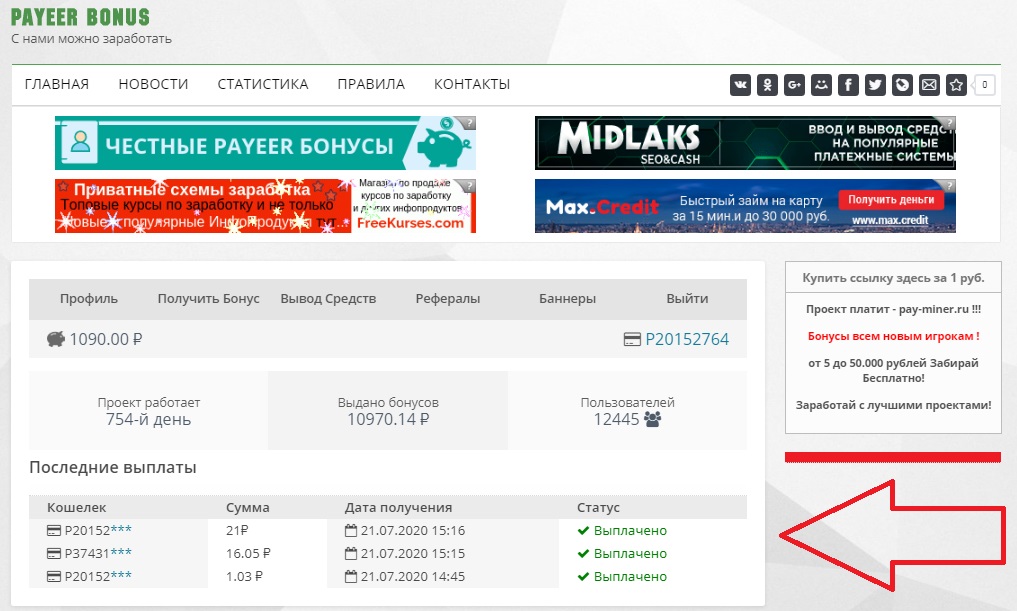Click Выплачено status for 21.07.2020 15:16
Image resolution: width=1017 pixels, height=611 pixels.
(x=630, y=531)
